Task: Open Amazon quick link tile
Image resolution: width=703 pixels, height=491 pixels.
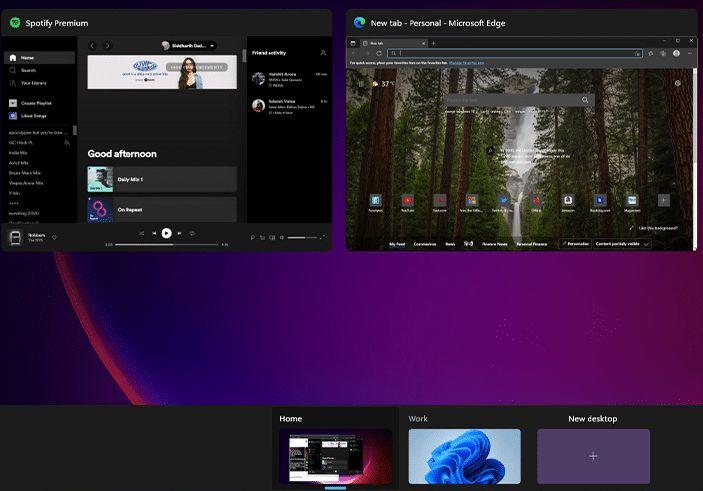Action: click(568, 202)
